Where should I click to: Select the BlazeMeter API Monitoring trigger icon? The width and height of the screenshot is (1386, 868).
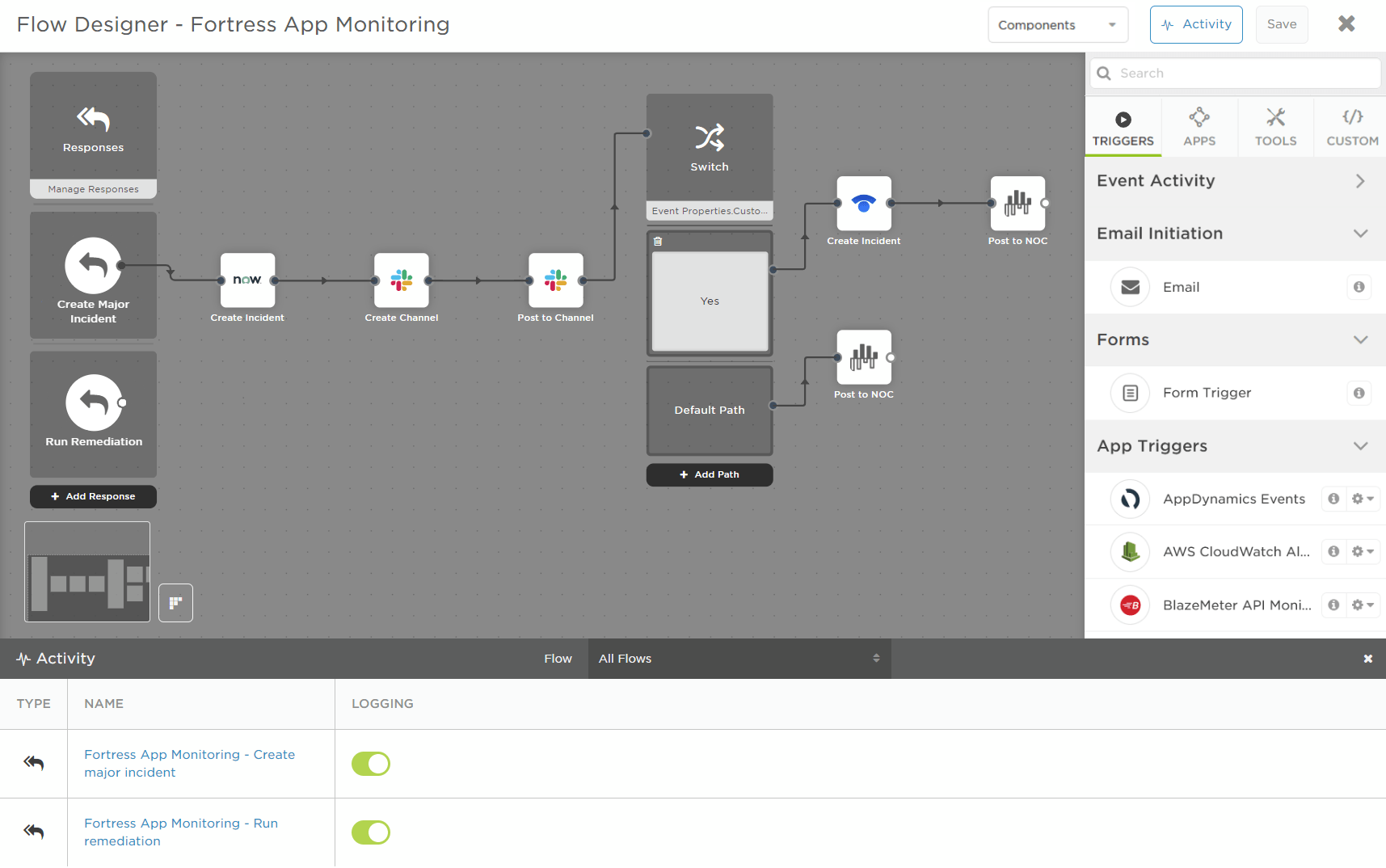[x=1130, y=605]
